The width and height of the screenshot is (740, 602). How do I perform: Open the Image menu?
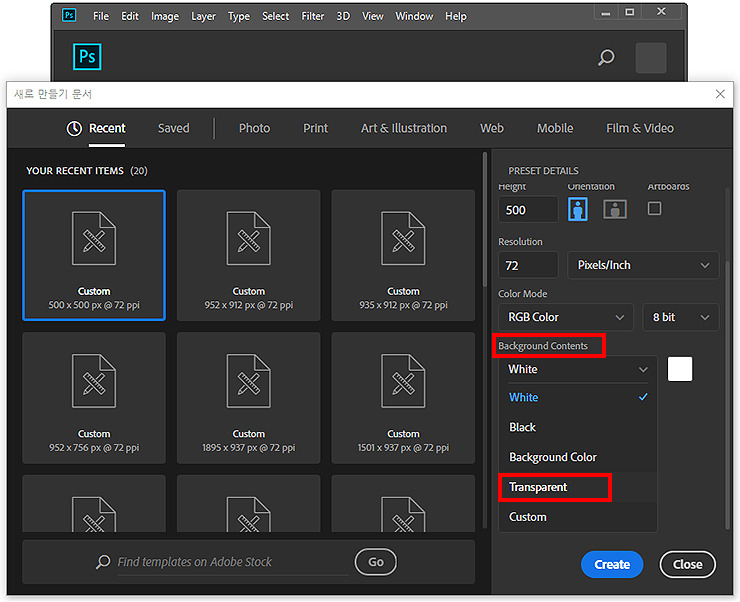165,17
